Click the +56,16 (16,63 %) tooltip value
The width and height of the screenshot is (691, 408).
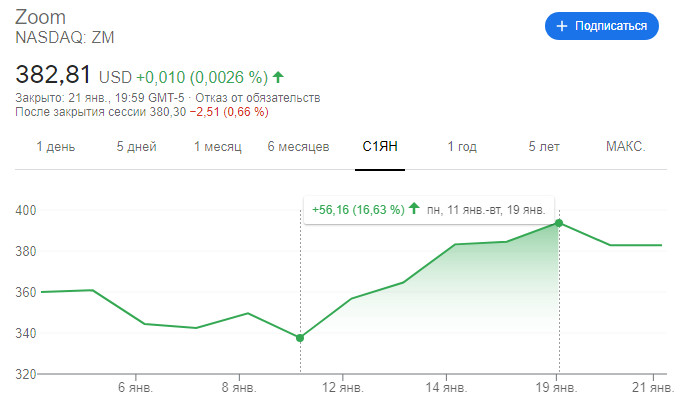click(357, 210)
